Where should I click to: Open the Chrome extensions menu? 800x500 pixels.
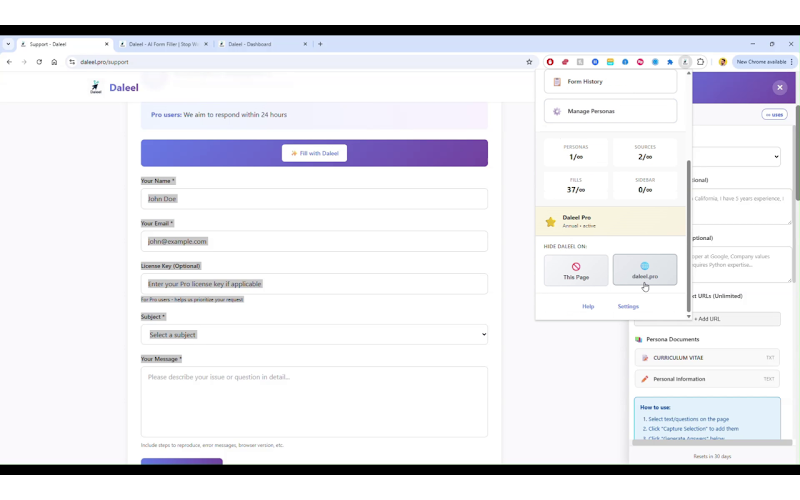tap(701, 62)
